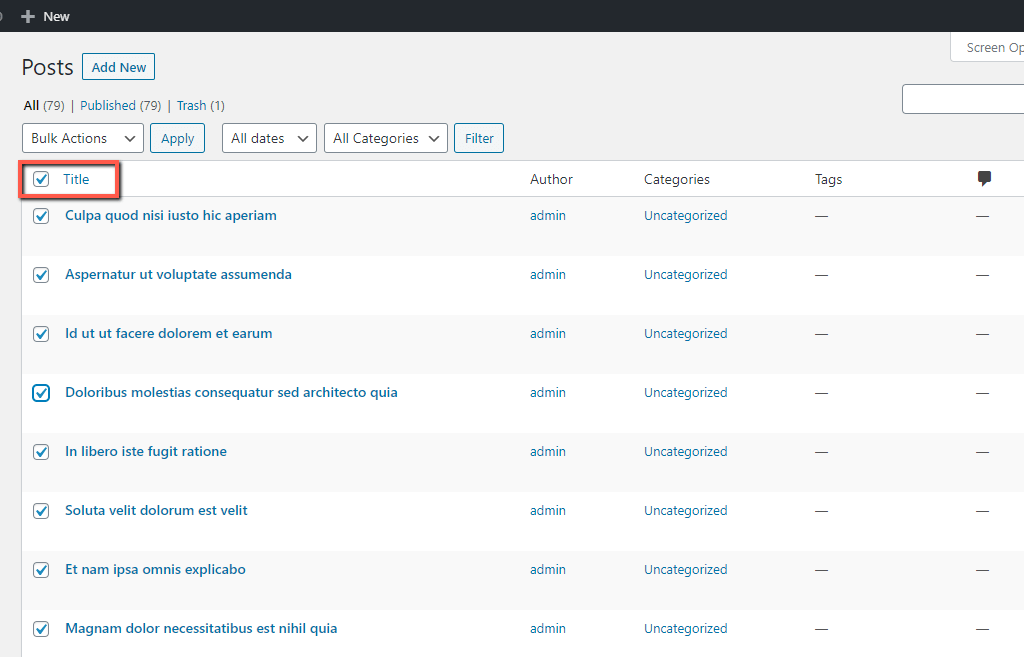Click in the posts search field
This screenshot has height=657, width=1024.
pos(963,99)
